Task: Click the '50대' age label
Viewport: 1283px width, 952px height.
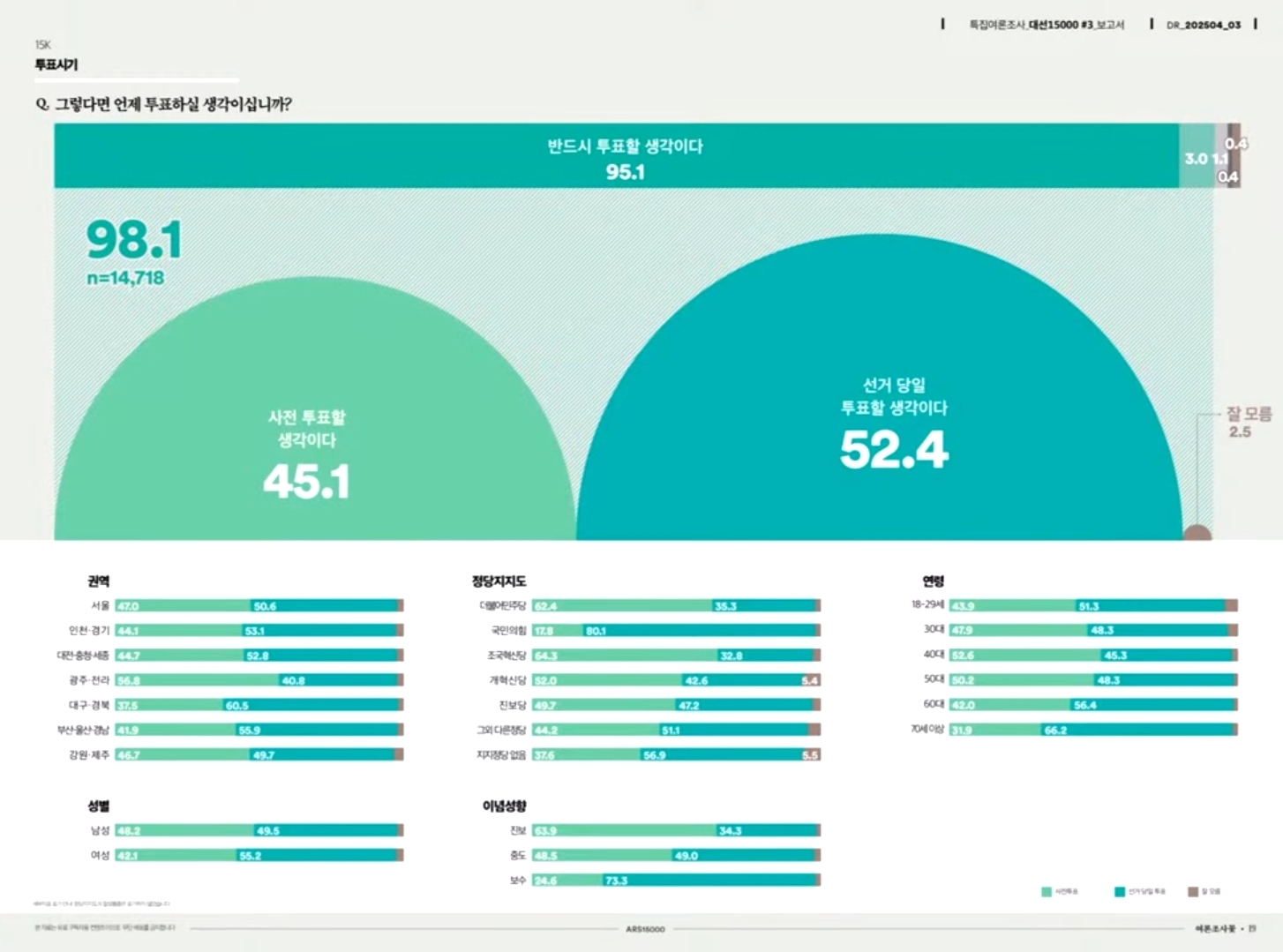Action: [934, 679]
